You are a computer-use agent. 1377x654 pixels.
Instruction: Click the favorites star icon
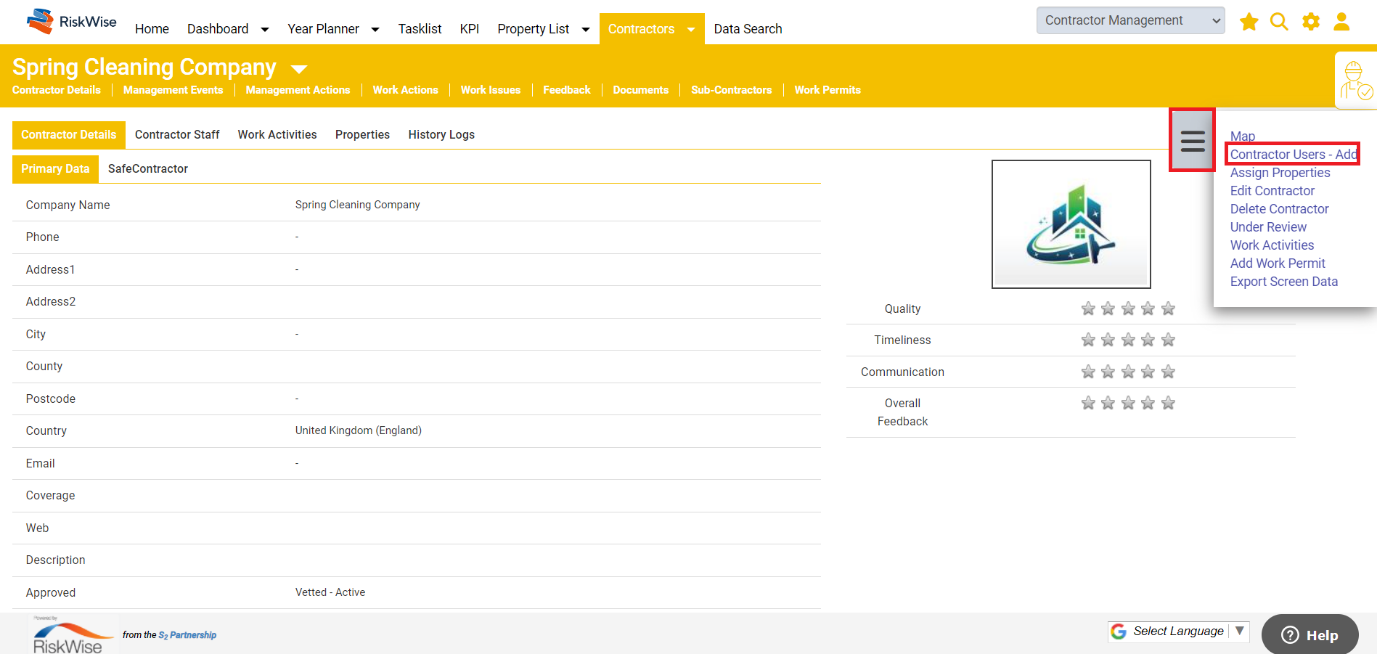1248,21
